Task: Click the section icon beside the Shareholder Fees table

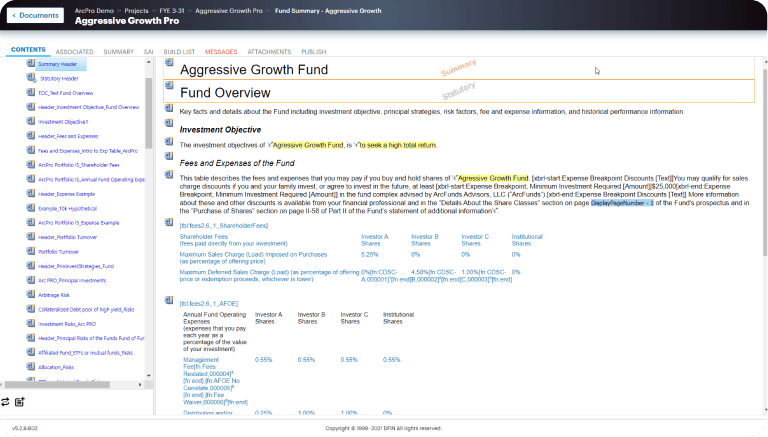Action: pos(169,222)
